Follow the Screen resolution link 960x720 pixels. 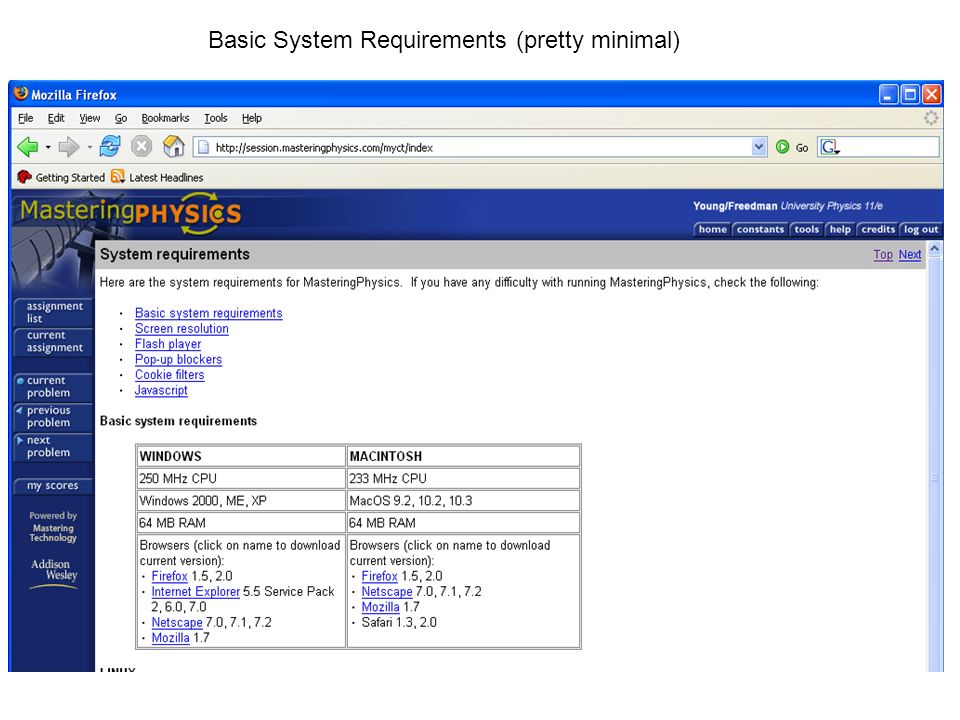(182, 329)
